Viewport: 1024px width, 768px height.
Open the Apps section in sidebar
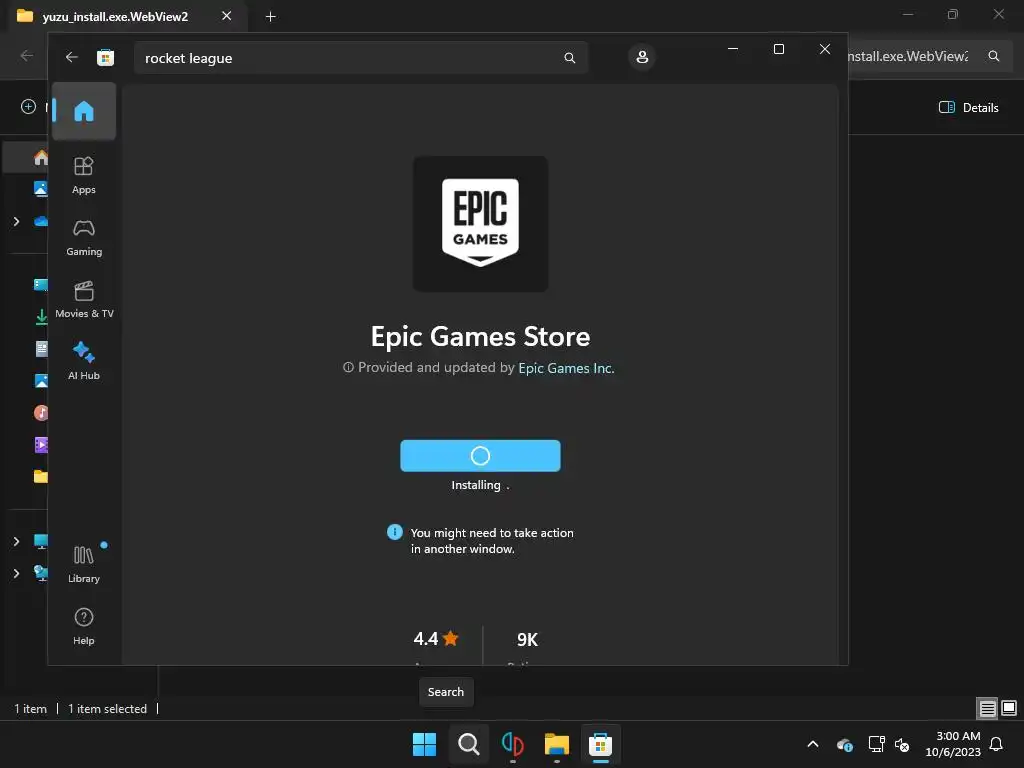(x=84, y=176)
